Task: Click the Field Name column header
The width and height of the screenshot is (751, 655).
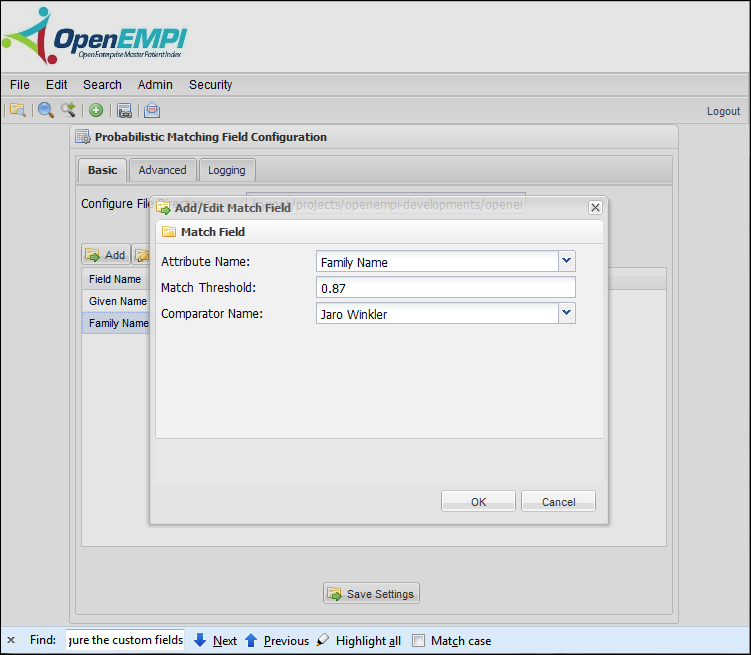Action: [x=115, y=279]
